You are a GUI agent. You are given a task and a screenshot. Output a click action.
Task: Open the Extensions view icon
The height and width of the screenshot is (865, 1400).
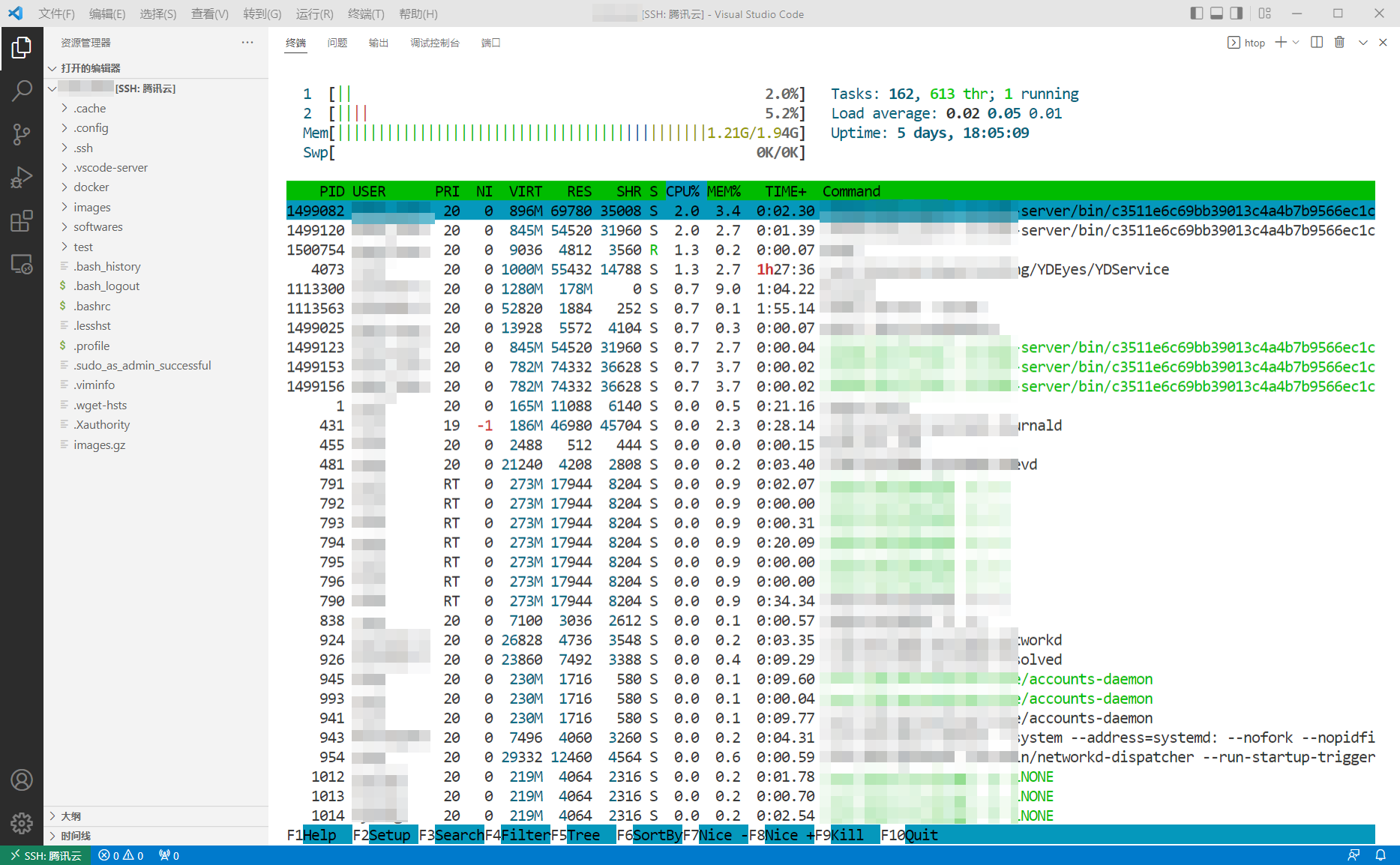point(22,221)
